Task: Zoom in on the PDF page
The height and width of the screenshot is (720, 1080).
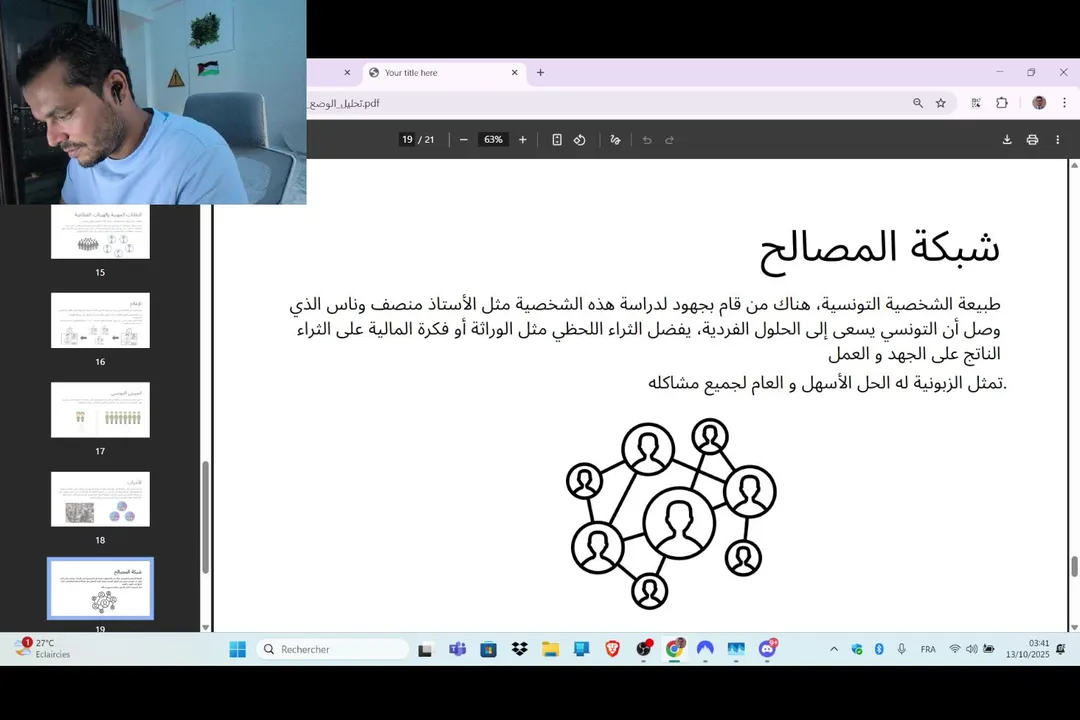Action: coord(523,140)
